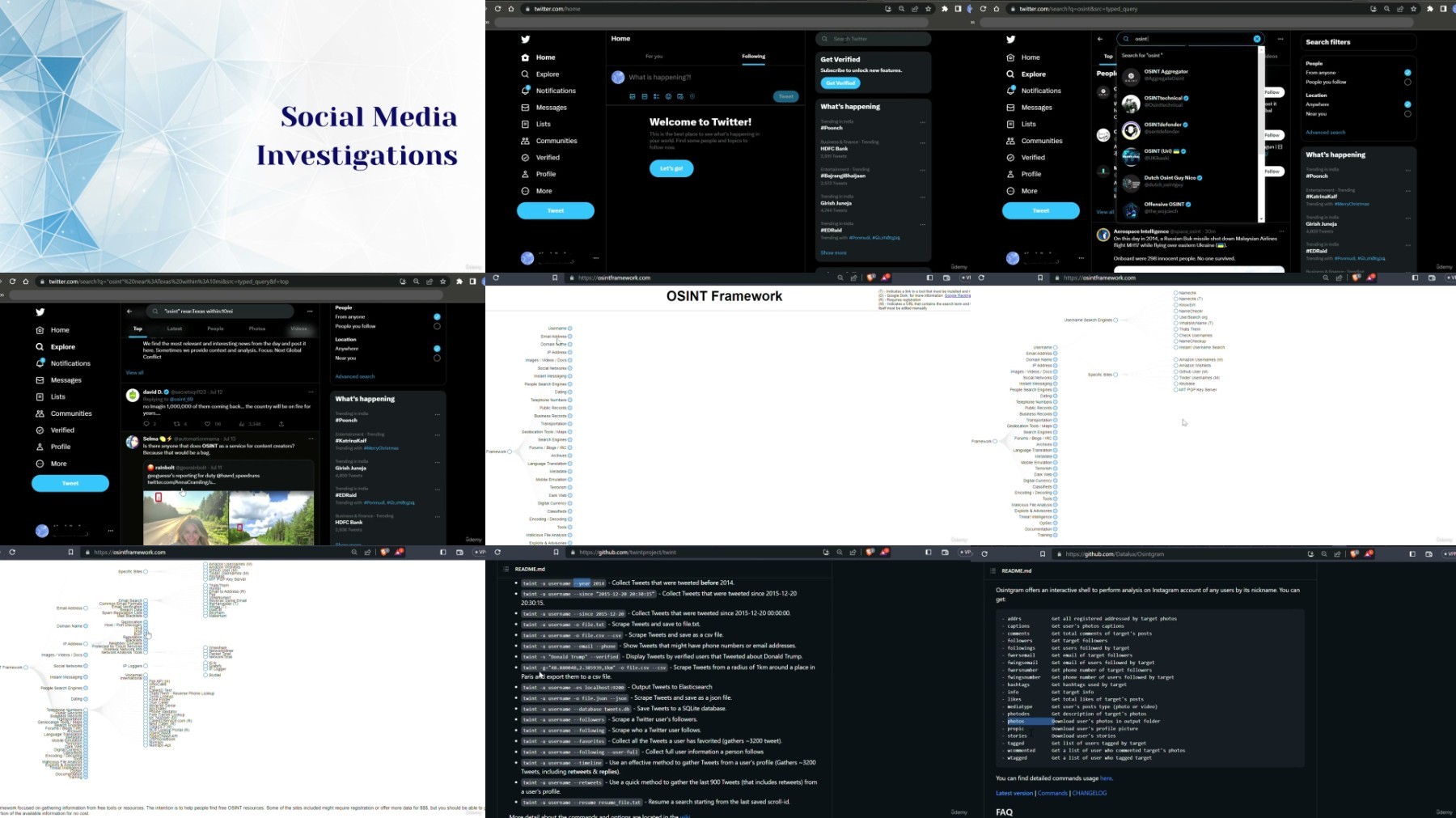Open browser extensions in the near:Texas search window
The width and height of the screenshot is (1456, 818).
pos(459,282)
